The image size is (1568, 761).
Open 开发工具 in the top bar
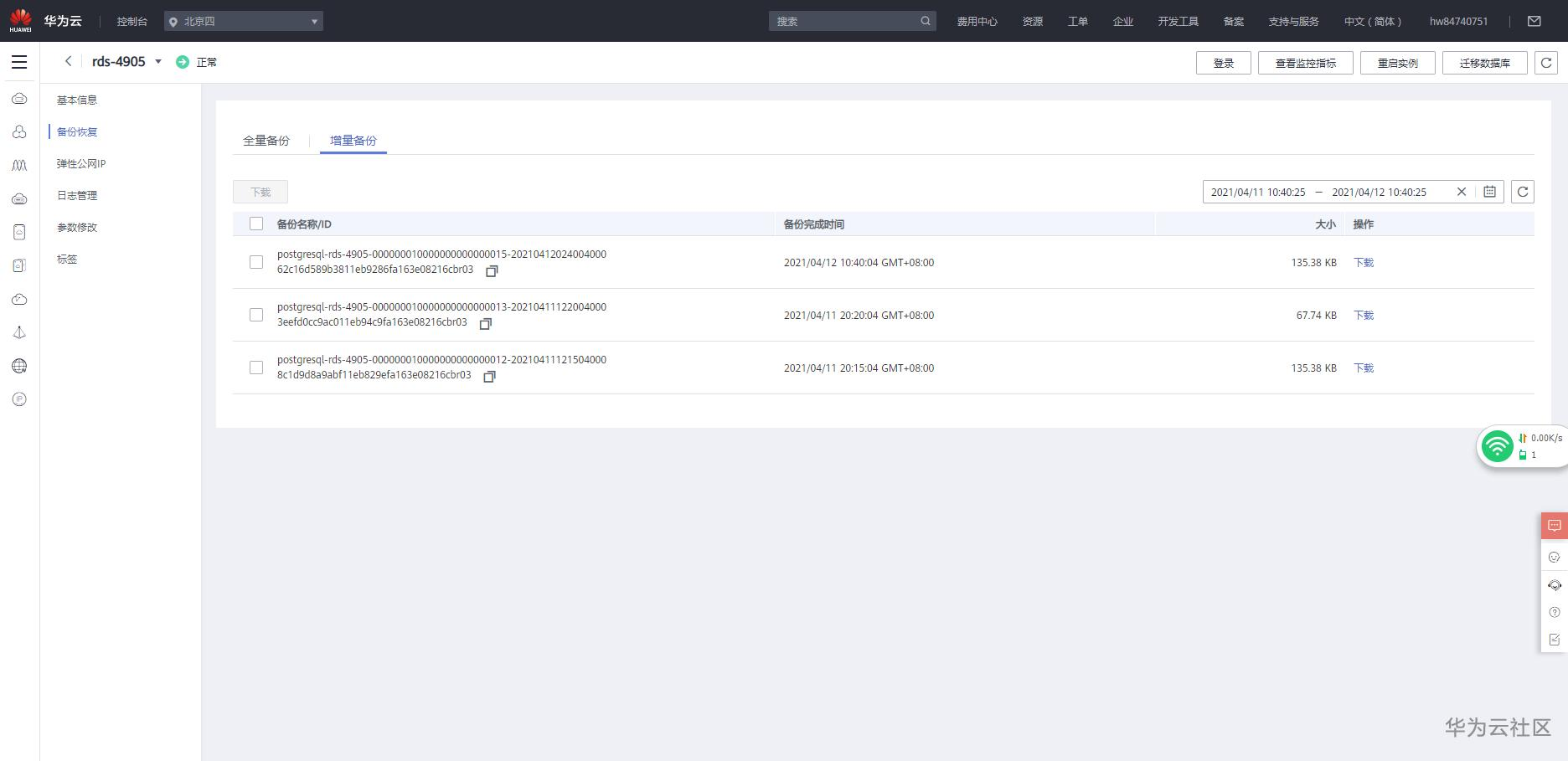coord(1179,22)
